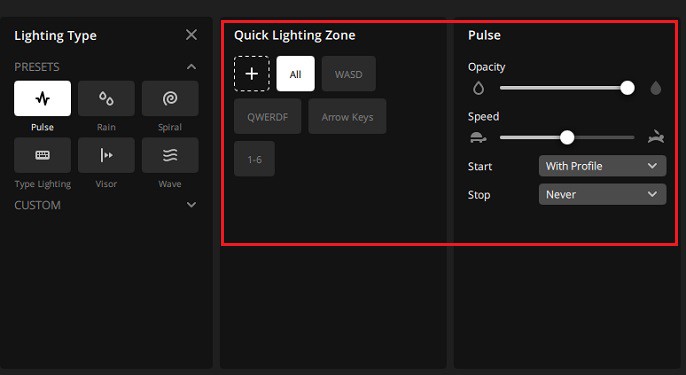Viewport: 686px width, 375px height.
Task: Collapse the PRESETS section
Action: coord(191,67)
